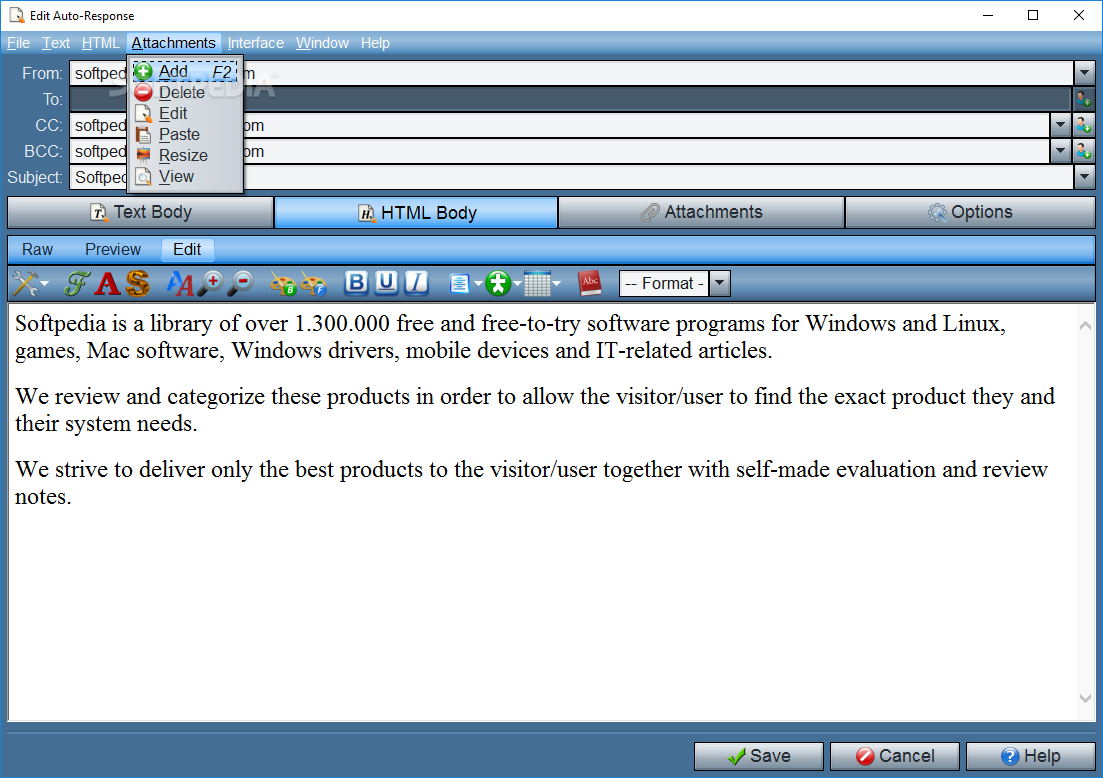Viewport: 1103px width, 778px height.
Task: Click in the HTML body editing area
Action: click(x=542, y=514)
